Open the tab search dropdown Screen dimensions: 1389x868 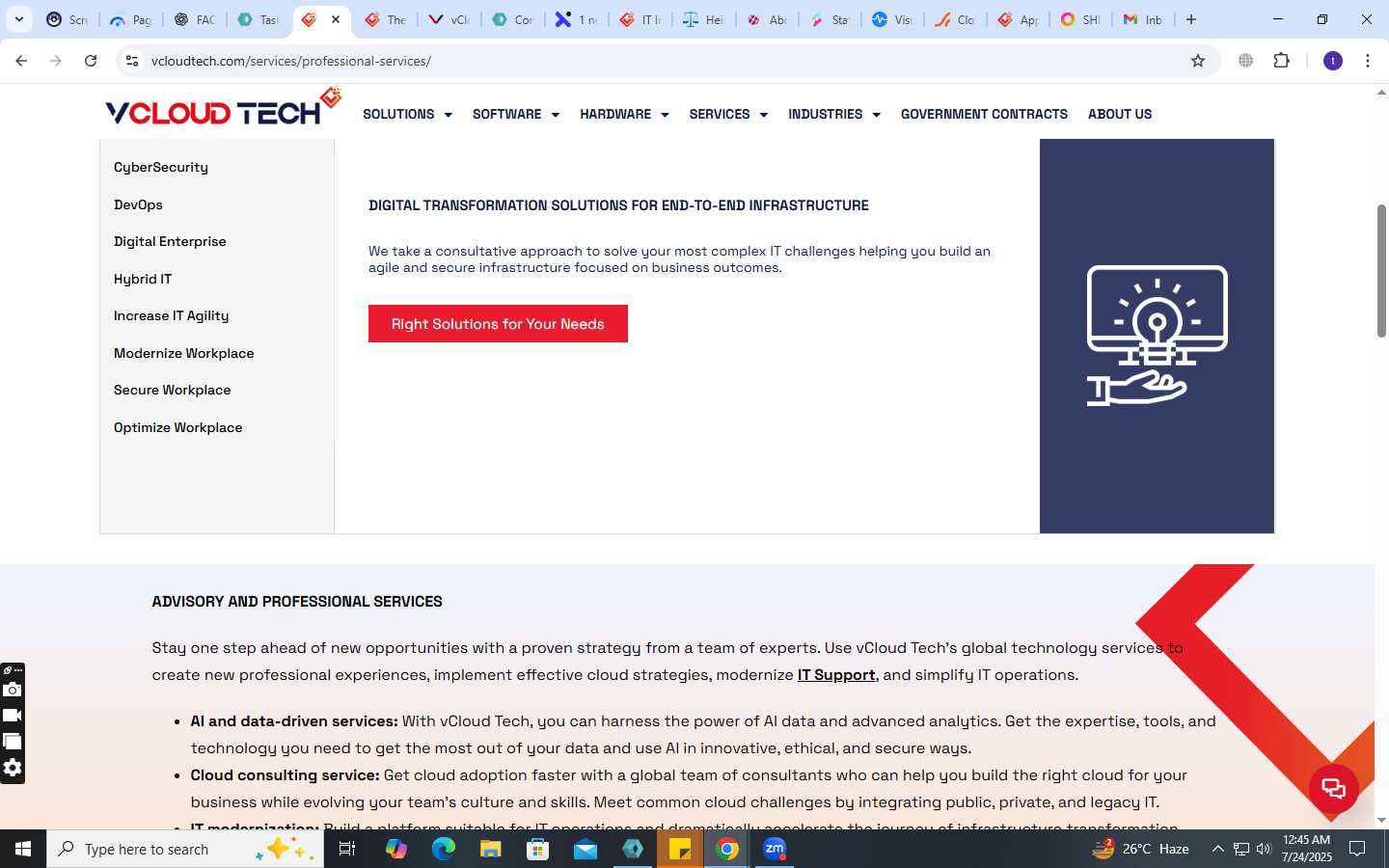pyautogui.click(x=18, y=19)
